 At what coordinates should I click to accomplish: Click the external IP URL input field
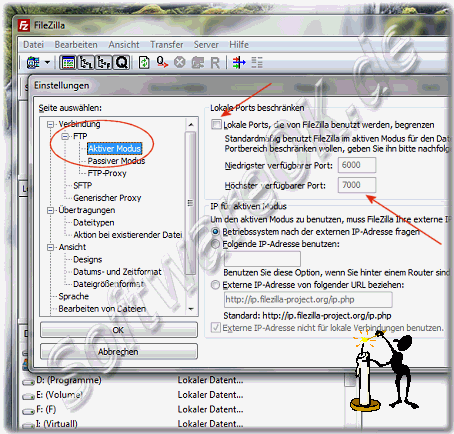[x=308, y=300]
